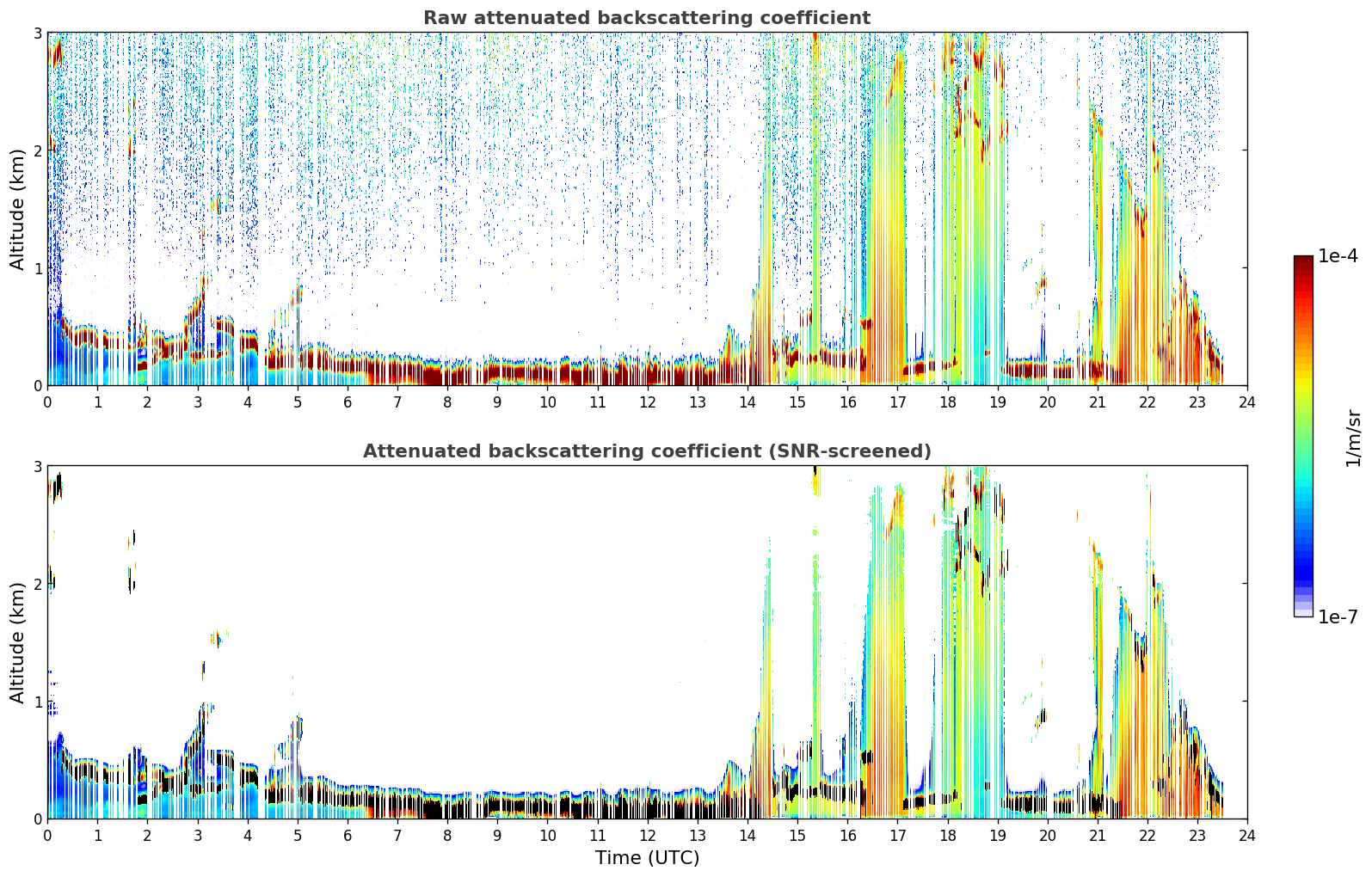Click tick label 6 on the bottom time axis
1372x877 pixels.
point(348,836)
